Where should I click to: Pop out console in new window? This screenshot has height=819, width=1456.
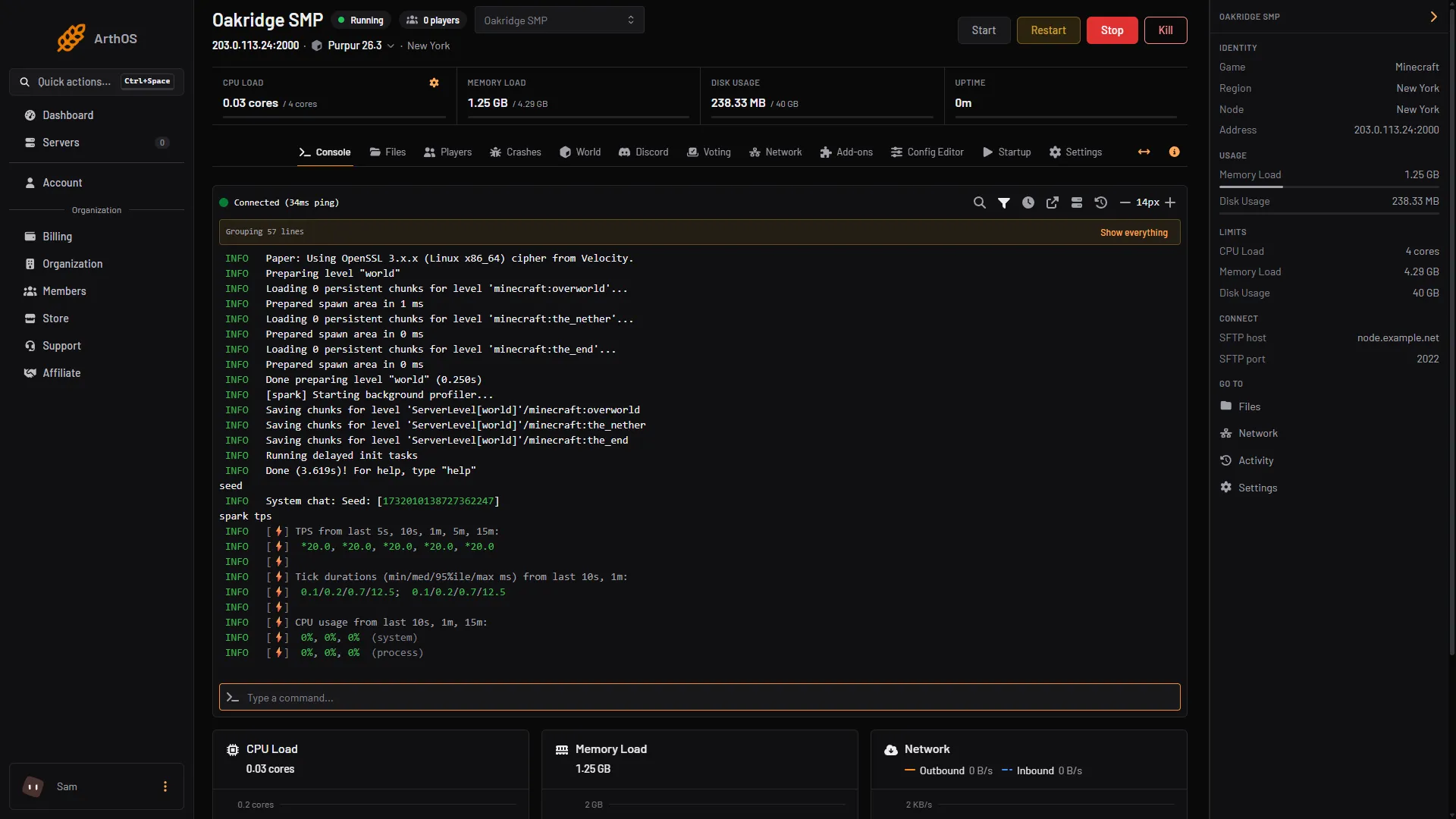[x=1053, y=202]
